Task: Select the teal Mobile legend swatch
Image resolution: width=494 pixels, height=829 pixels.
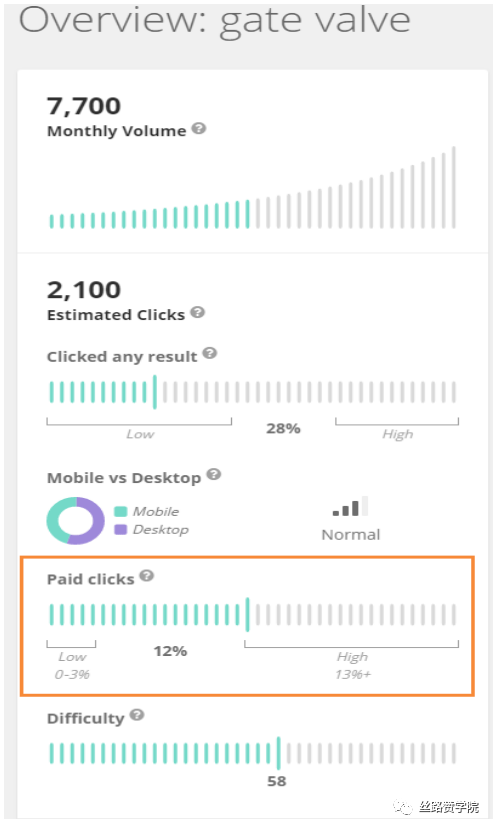Action: point(121,511)
